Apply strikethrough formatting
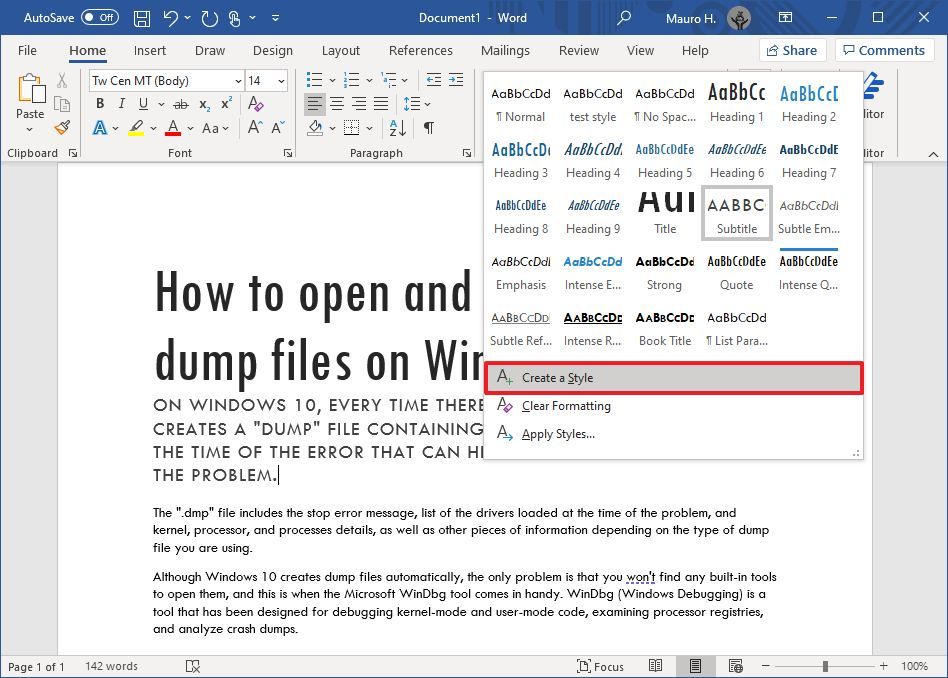 180,104
